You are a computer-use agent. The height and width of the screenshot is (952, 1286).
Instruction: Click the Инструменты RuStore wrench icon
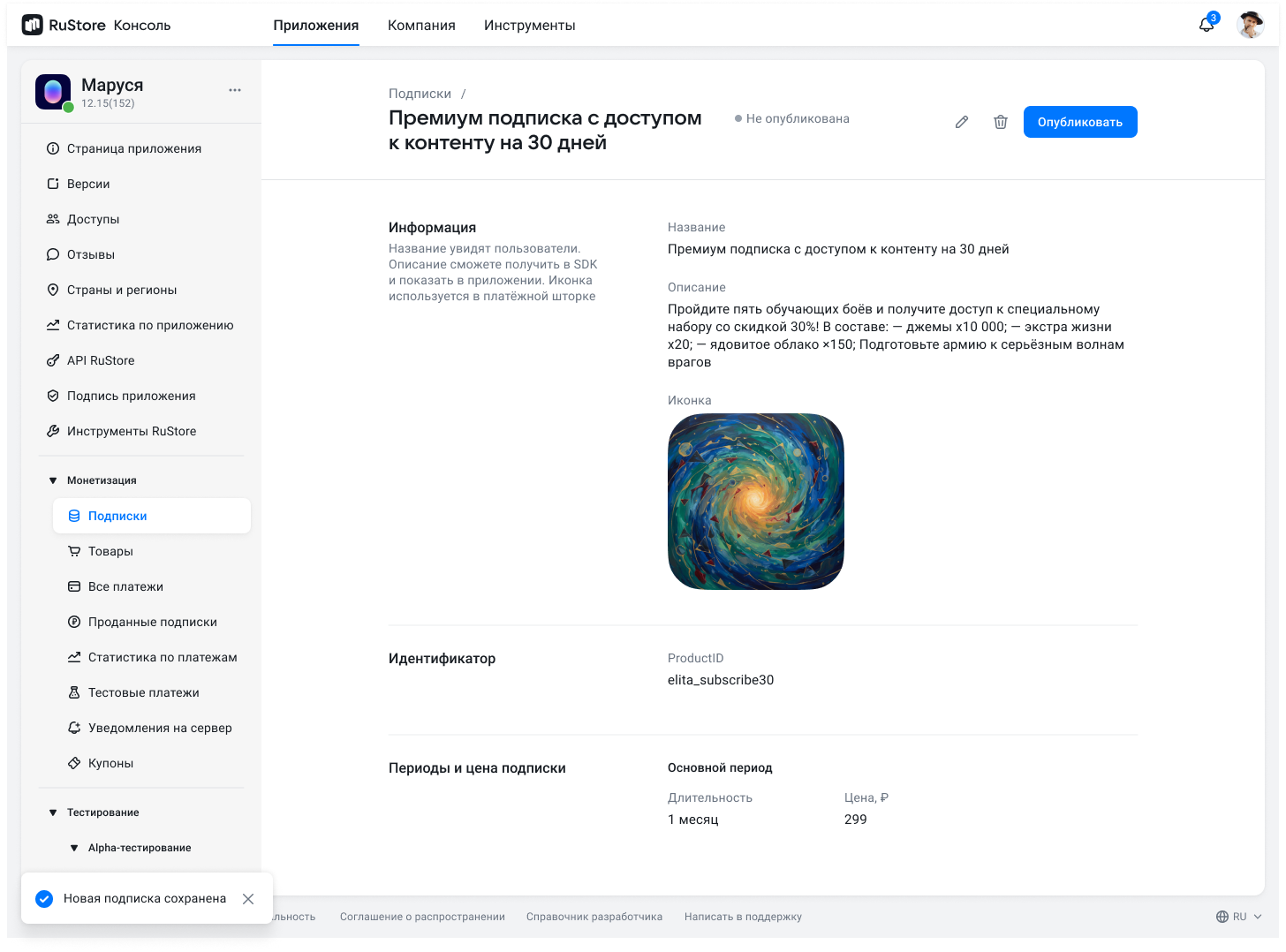pyautogui.click(x=53, y=431)
